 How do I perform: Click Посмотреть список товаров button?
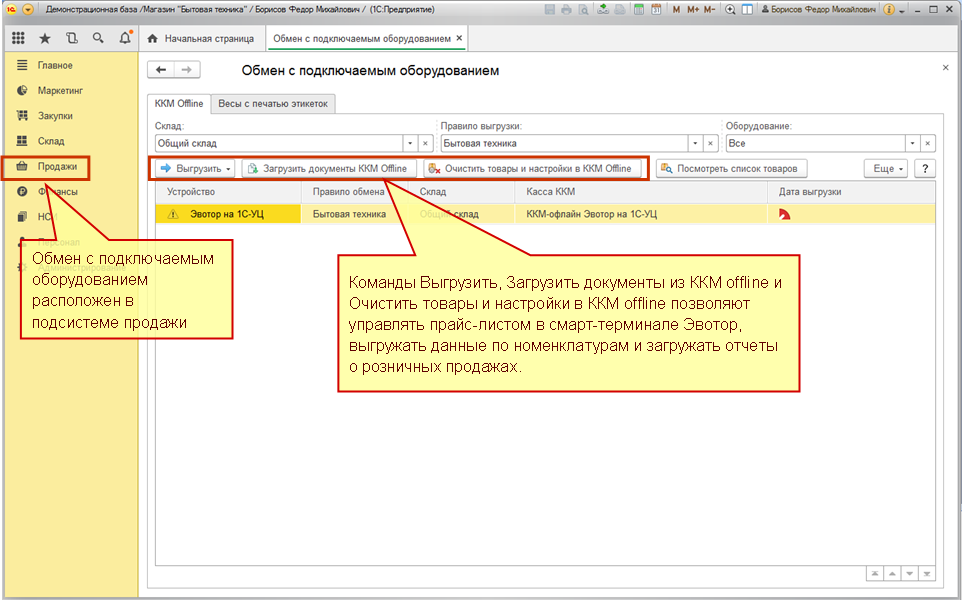click(x=731, y=168)
